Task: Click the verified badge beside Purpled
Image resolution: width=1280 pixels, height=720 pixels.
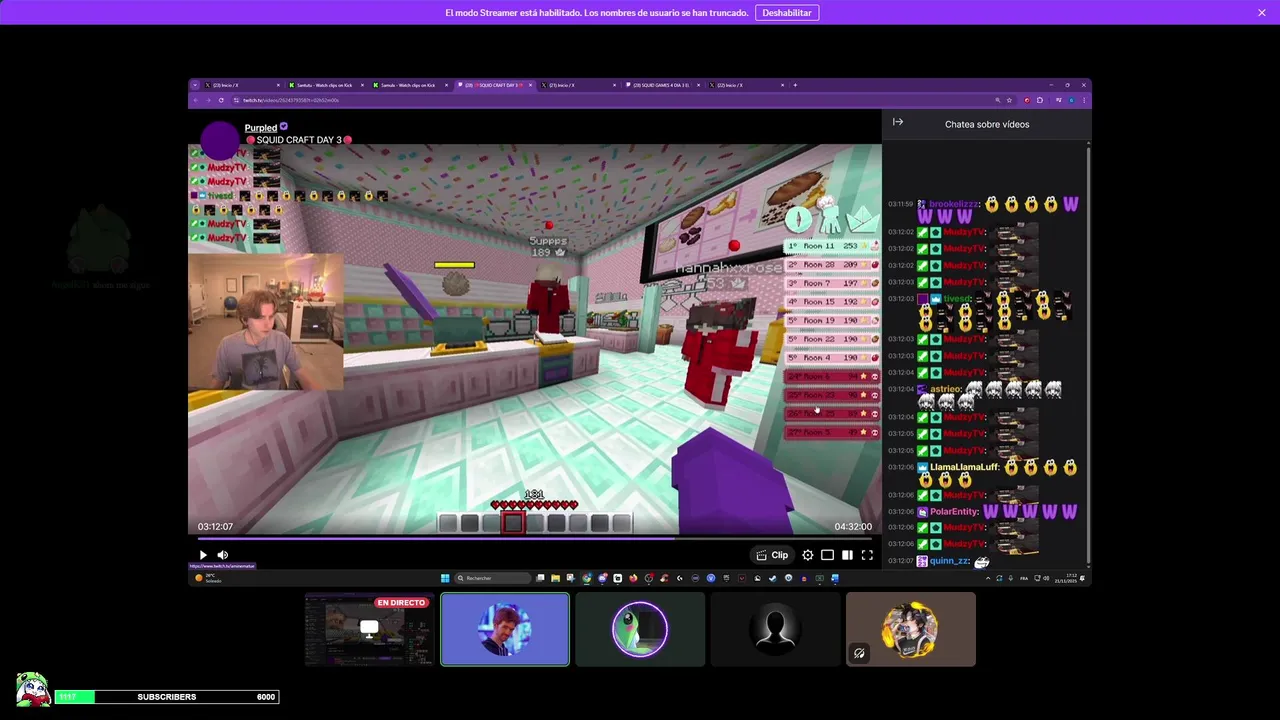Action: point(284,127)
